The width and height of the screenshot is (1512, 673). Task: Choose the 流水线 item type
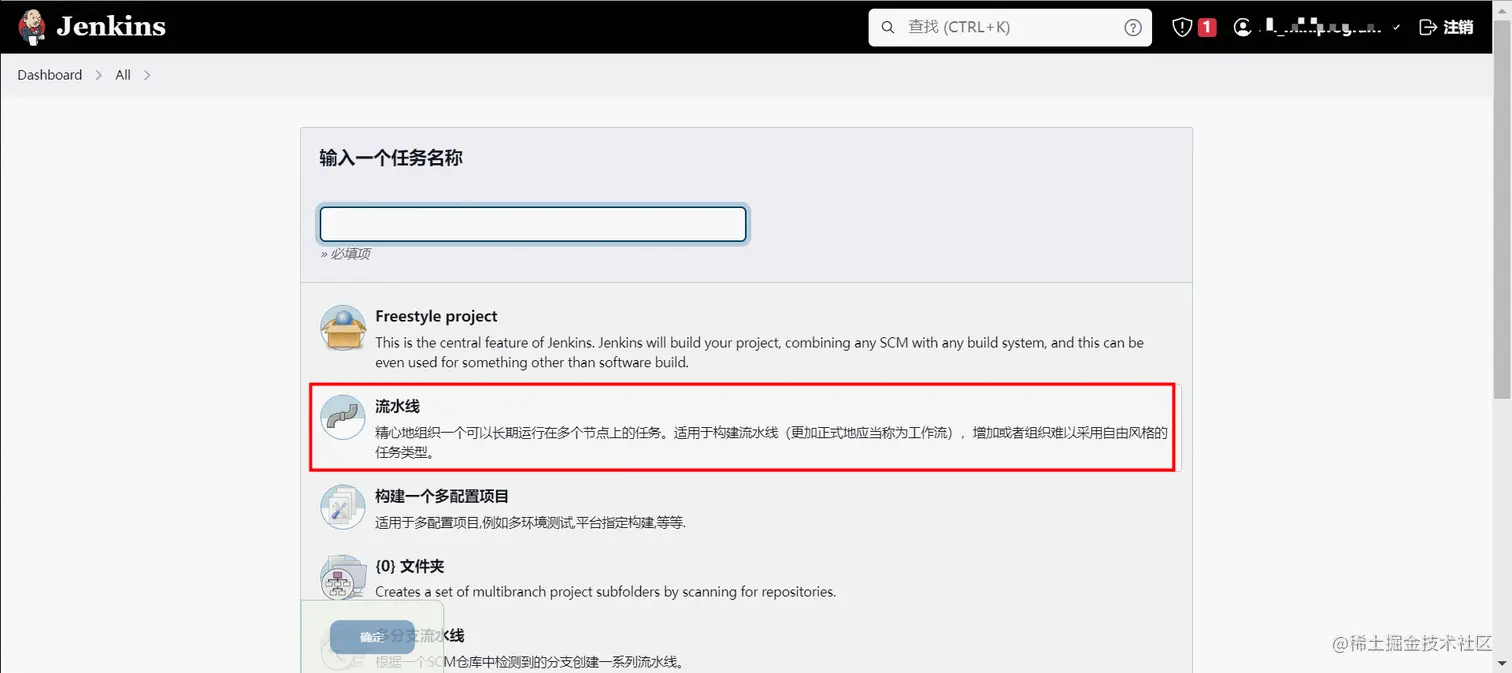(x=746, y=428)
